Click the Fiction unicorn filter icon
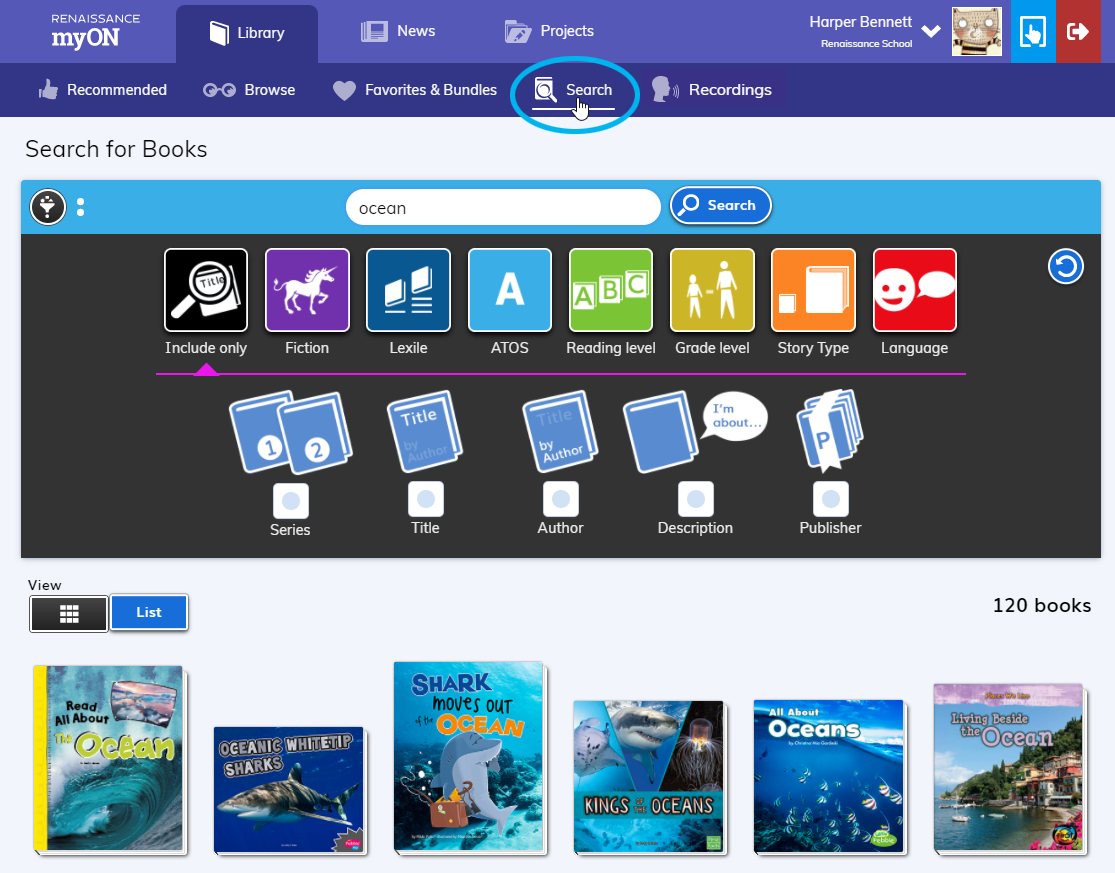The height and width of the screenshot is (873, 1115). [307, 290]
